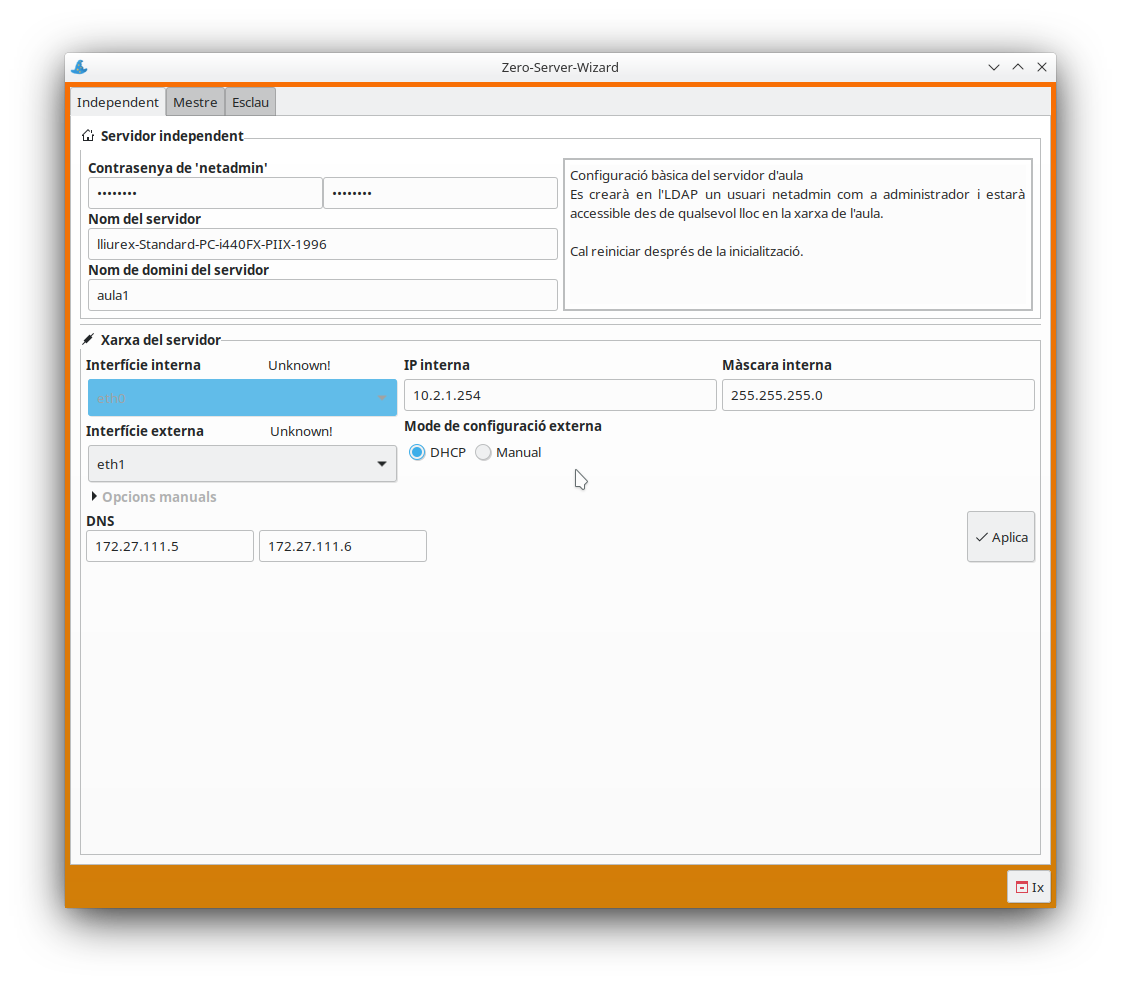Click the primary DNS field 172.27.111.5

pos(170,546)
